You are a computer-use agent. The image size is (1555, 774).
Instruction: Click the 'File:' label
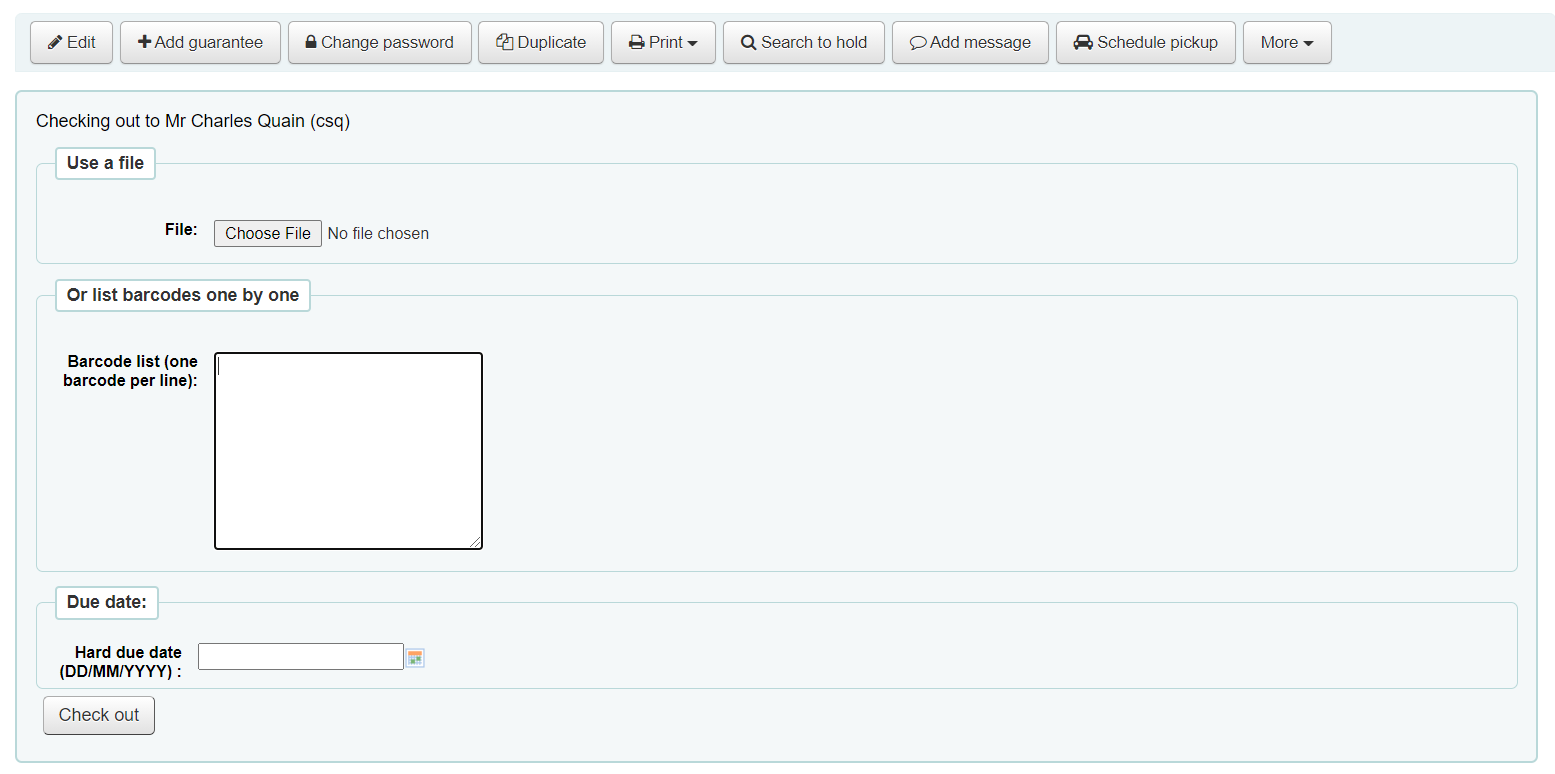click(181, 229)
